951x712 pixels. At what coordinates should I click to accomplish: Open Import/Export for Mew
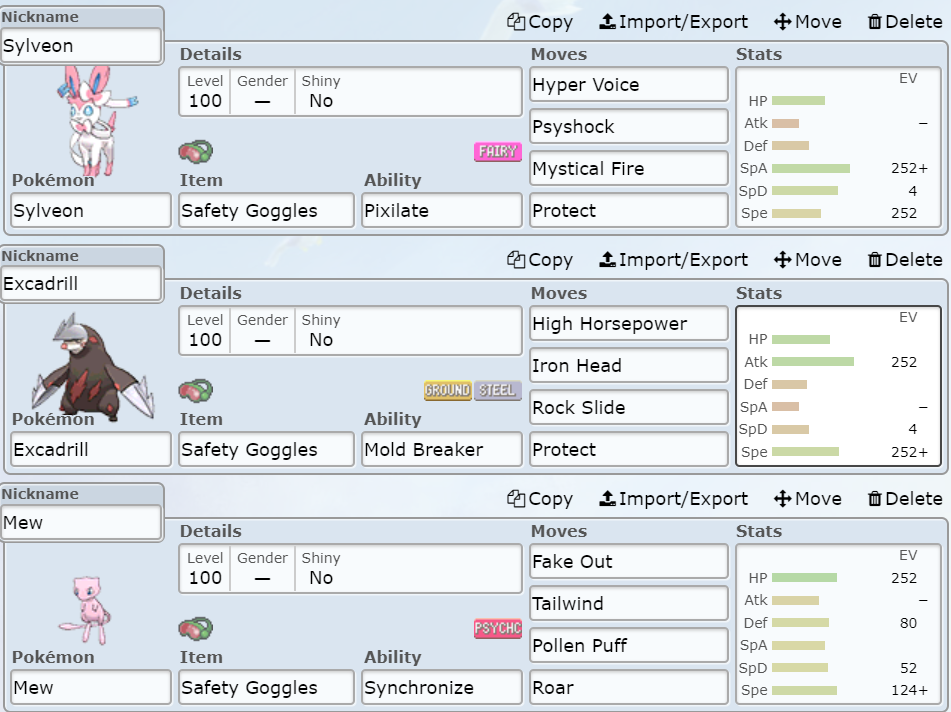(x=673, y=499)
